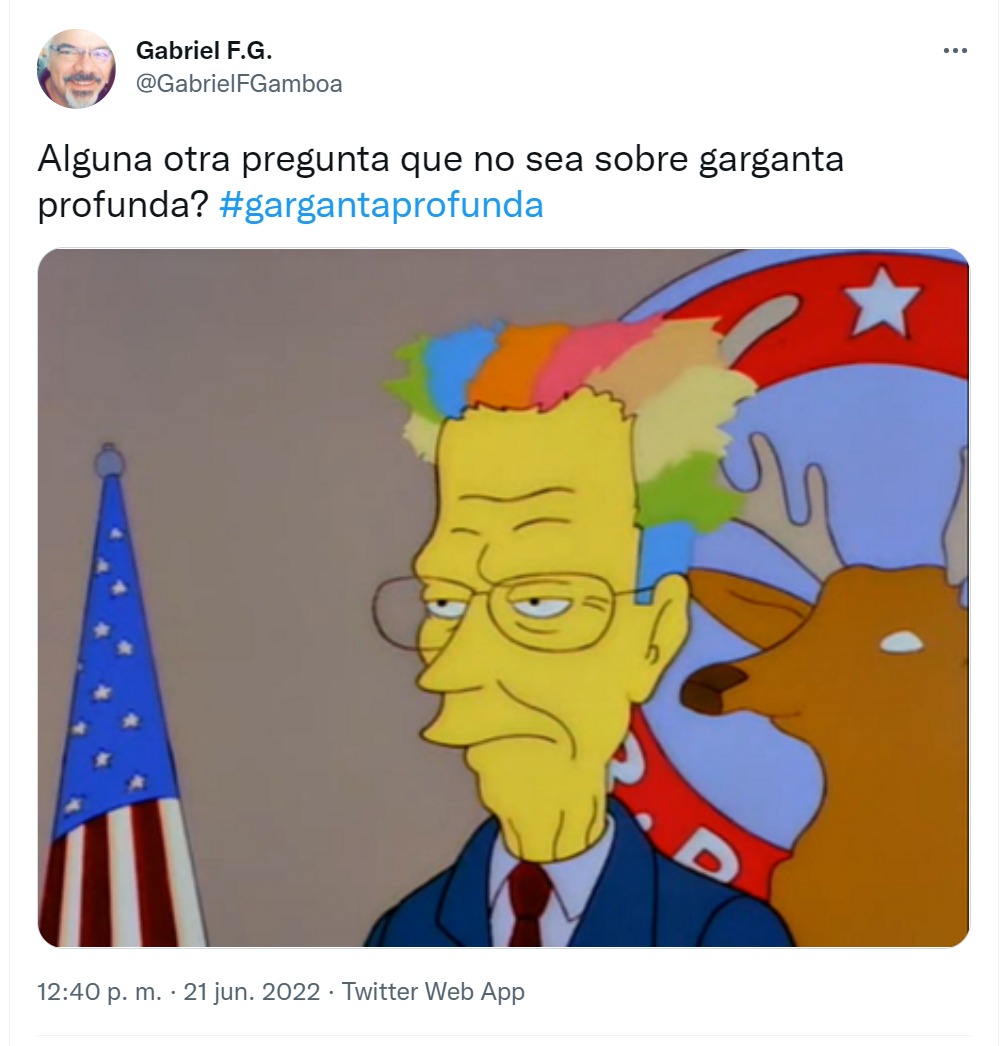Click Gabriel F.G.'s profile avatar

[76, 68]
